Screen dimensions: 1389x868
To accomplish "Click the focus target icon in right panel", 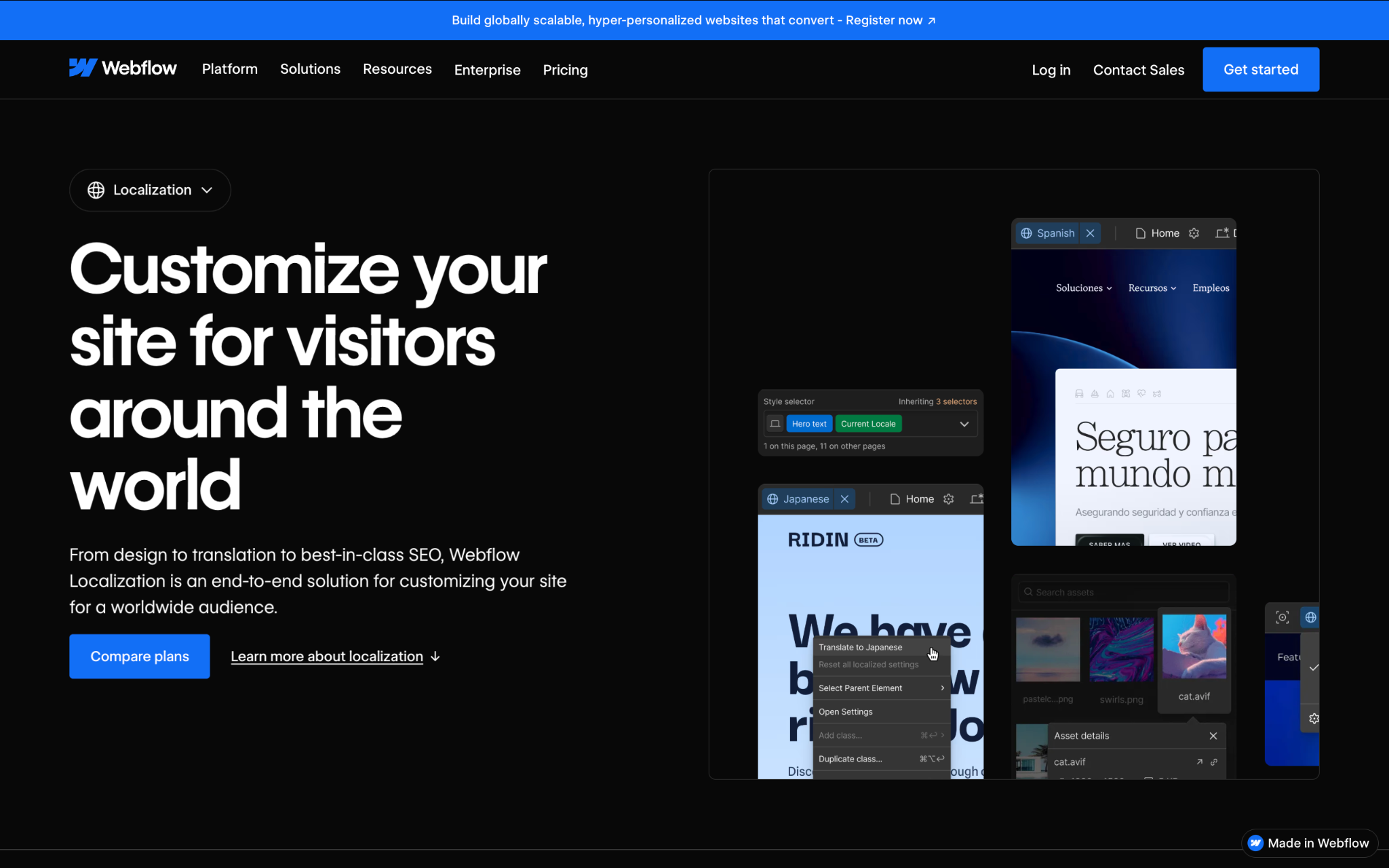I will coord(1282,617).
